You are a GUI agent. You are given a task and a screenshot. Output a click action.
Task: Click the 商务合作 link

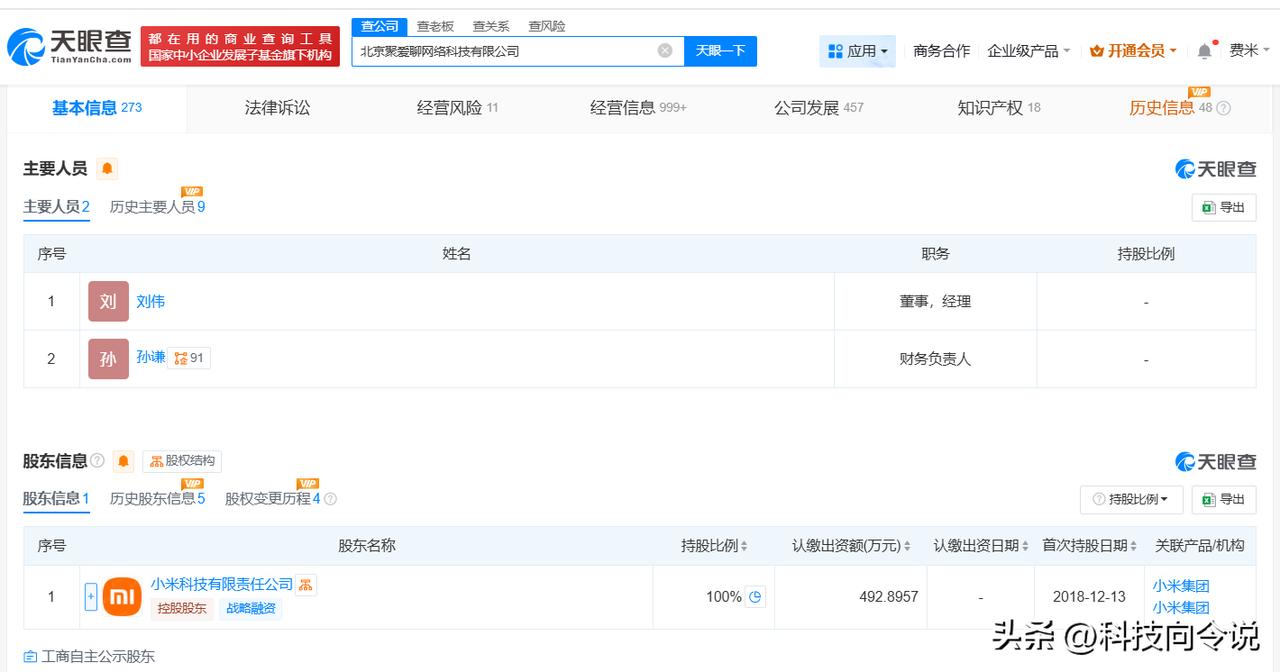[x=941, y=51]
